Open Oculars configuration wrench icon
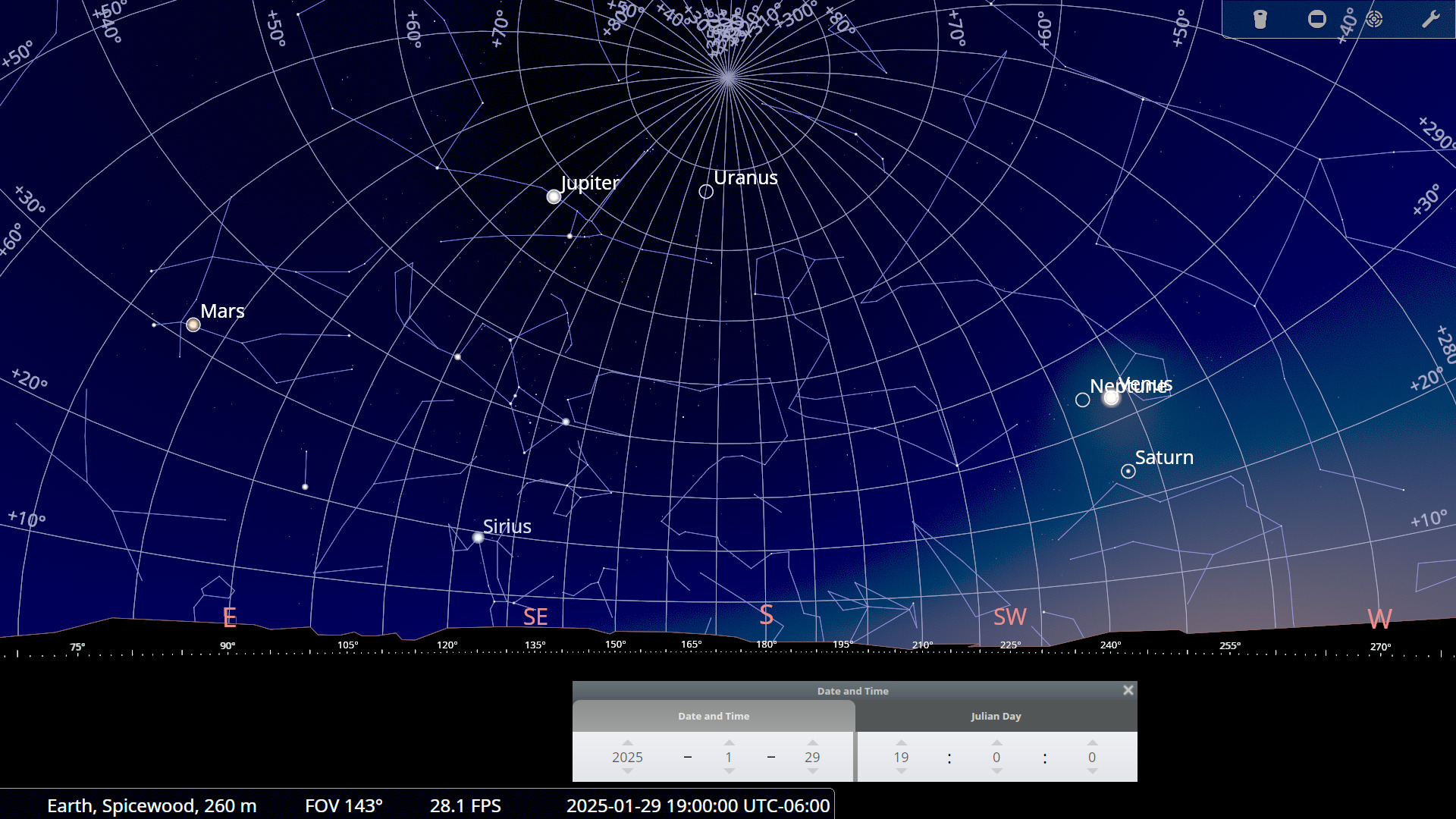 tap(1430, 19)
